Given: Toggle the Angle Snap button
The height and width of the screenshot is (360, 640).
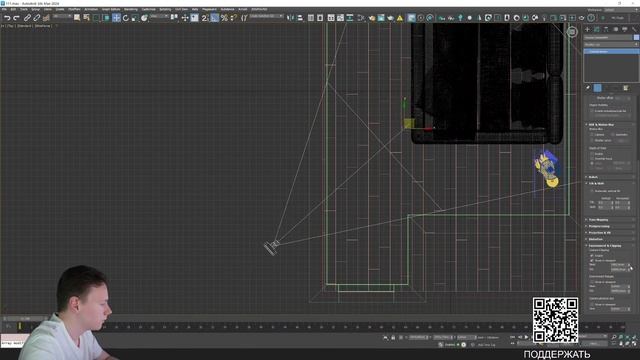Looking at the screenshot, I should tap(215, 18).
